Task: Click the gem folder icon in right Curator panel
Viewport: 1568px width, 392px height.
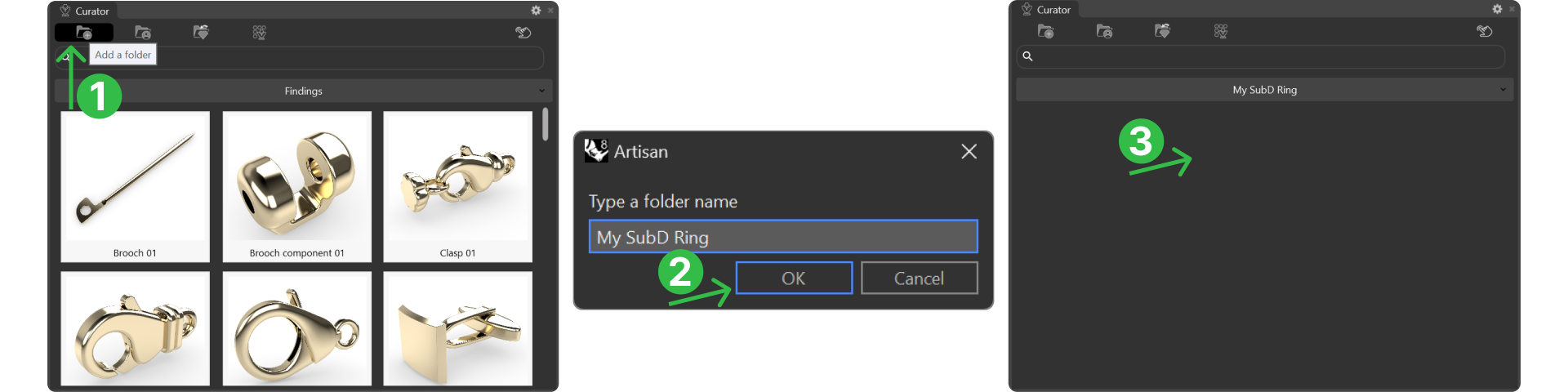Action: pyautogui.click(x=1162, y=31)
